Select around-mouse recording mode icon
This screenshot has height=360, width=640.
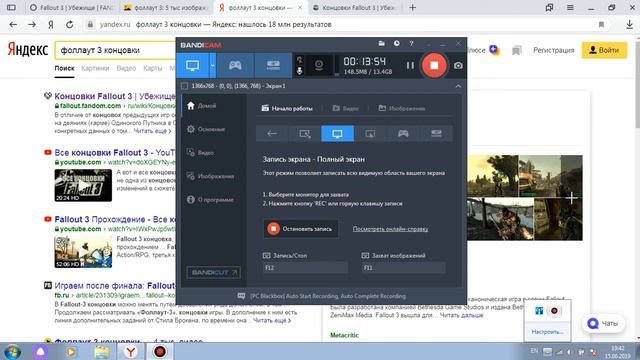click(x=370, y=133)
